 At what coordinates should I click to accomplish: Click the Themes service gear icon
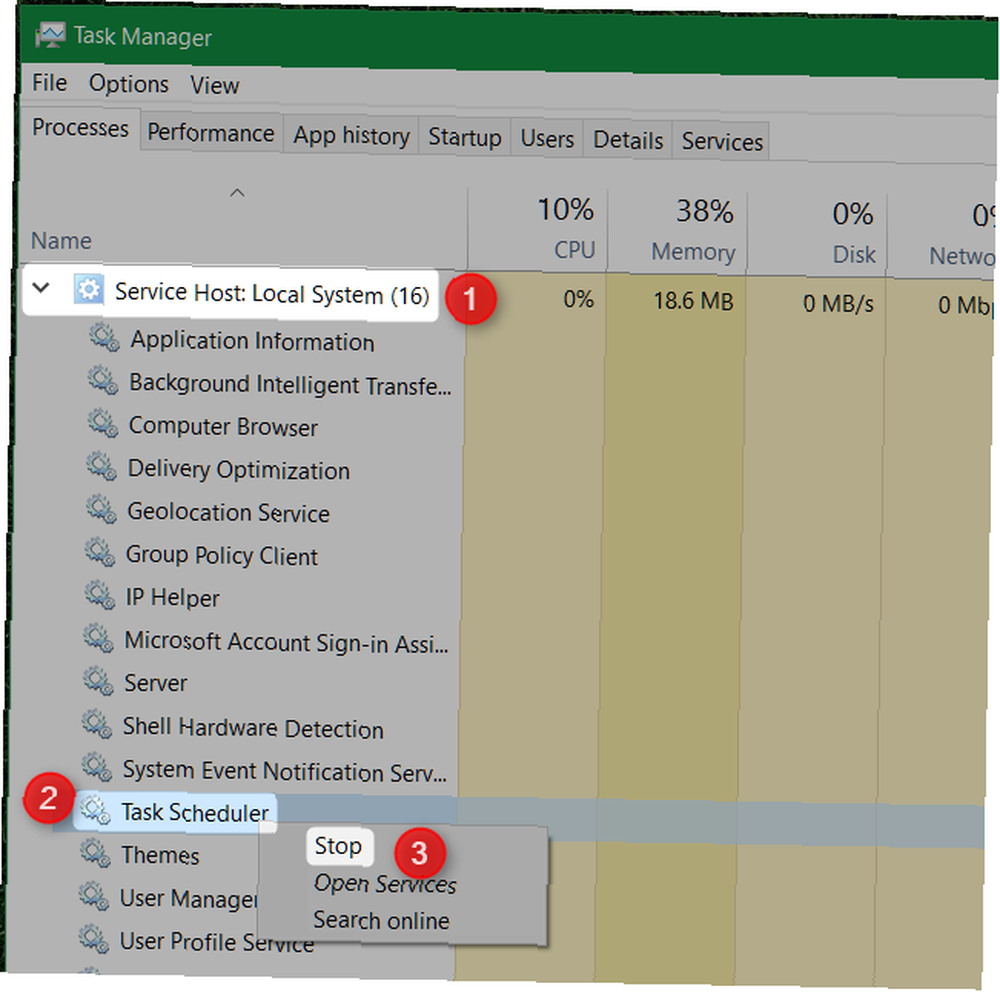tap(96, 853)
